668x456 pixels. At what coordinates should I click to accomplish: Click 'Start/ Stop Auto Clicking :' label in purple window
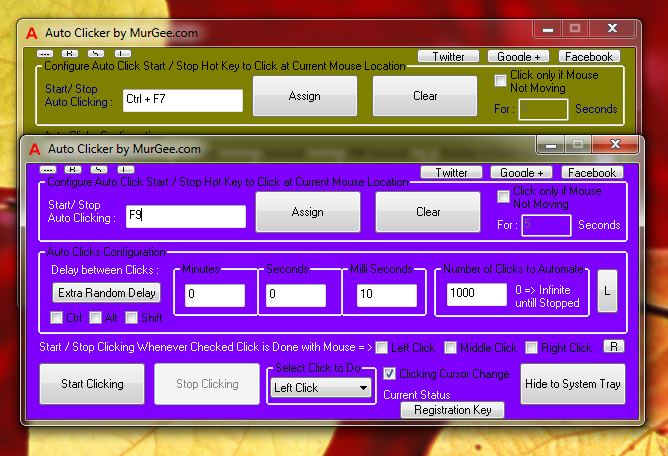(x=82, y=211)
